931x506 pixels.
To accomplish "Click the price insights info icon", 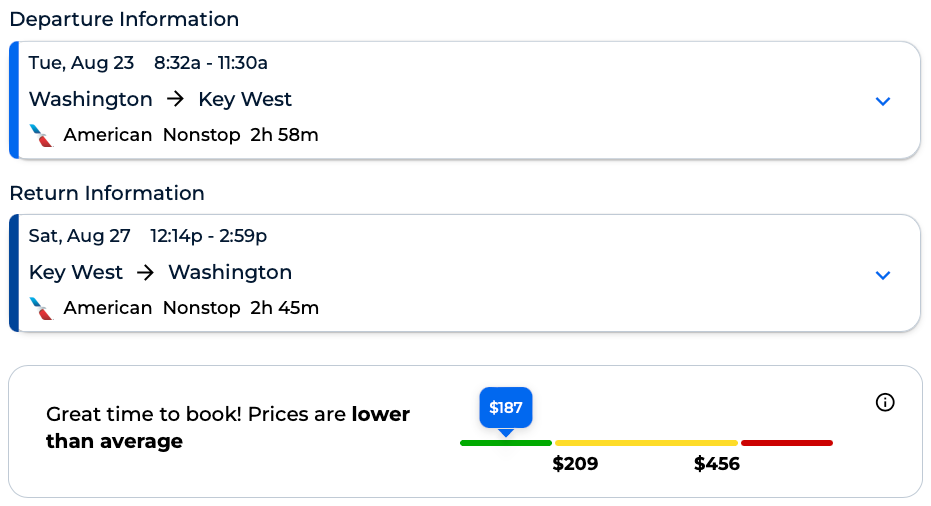I will tap(885, 402).
